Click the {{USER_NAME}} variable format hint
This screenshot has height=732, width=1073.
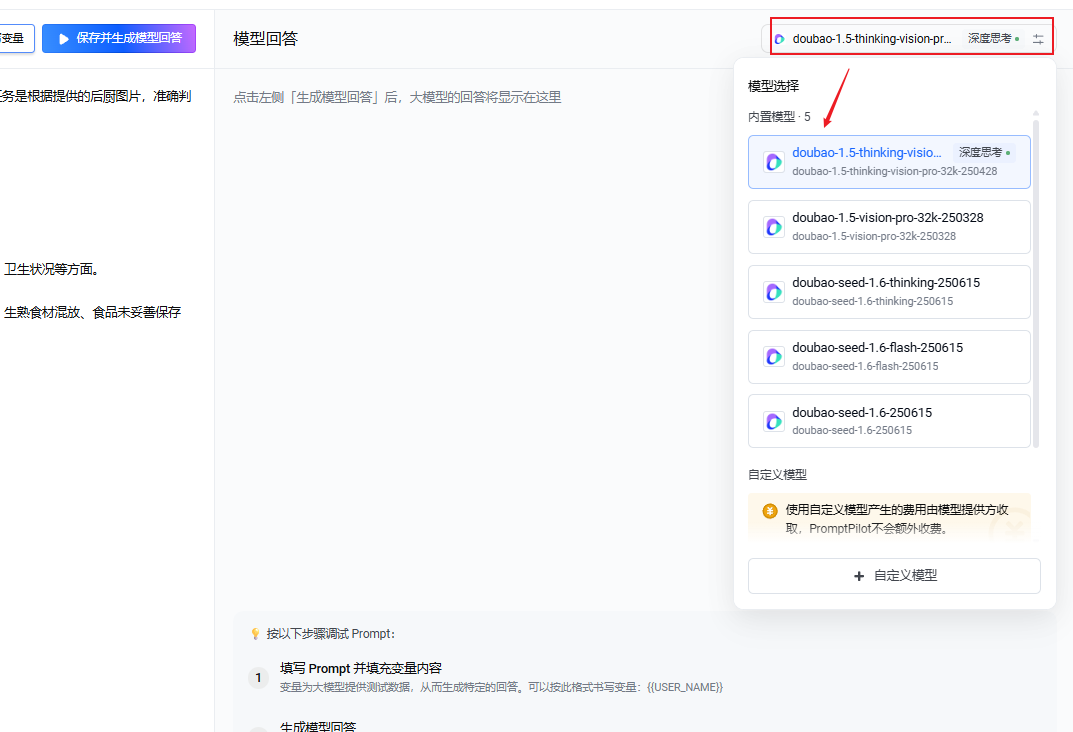[x=684, y=687]
